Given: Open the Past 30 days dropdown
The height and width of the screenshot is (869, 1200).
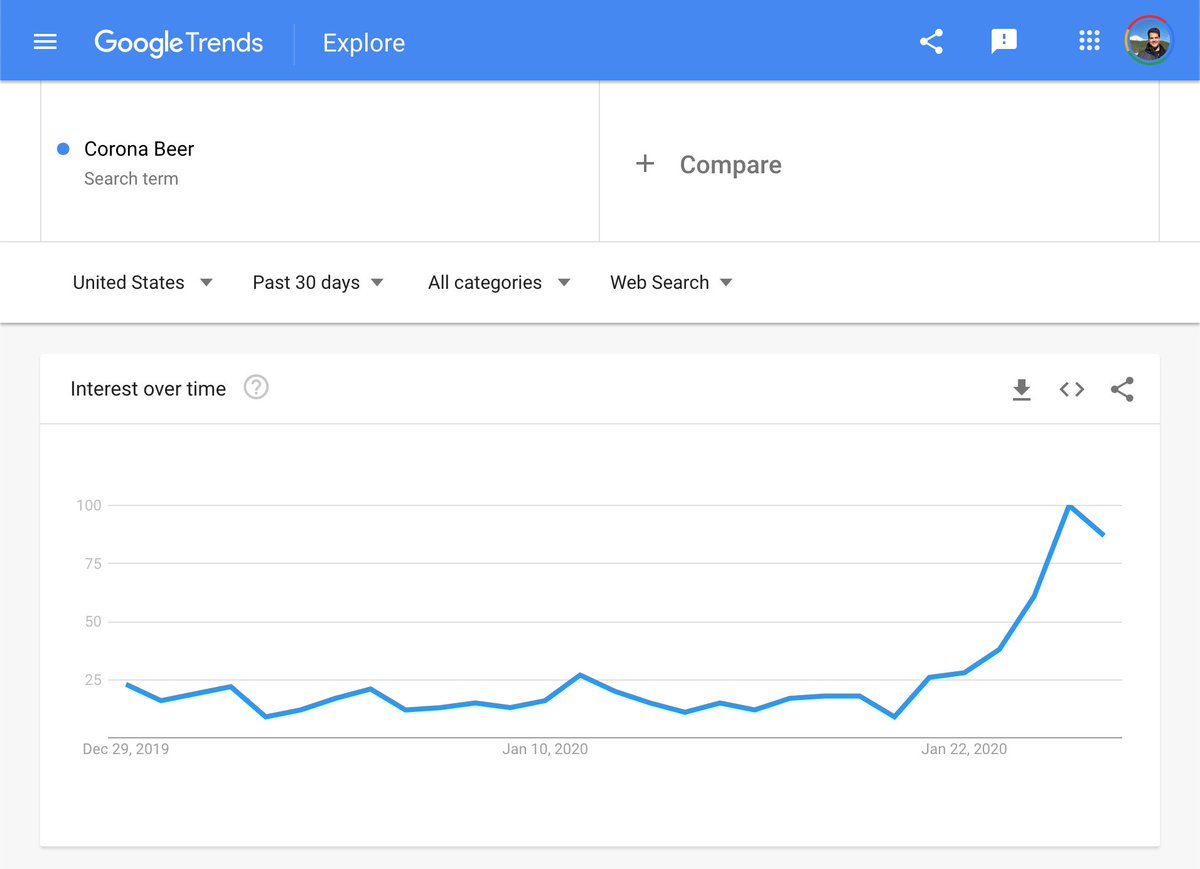Looking at the screenshot, I should pyautogui.click(x=318, y=282).
